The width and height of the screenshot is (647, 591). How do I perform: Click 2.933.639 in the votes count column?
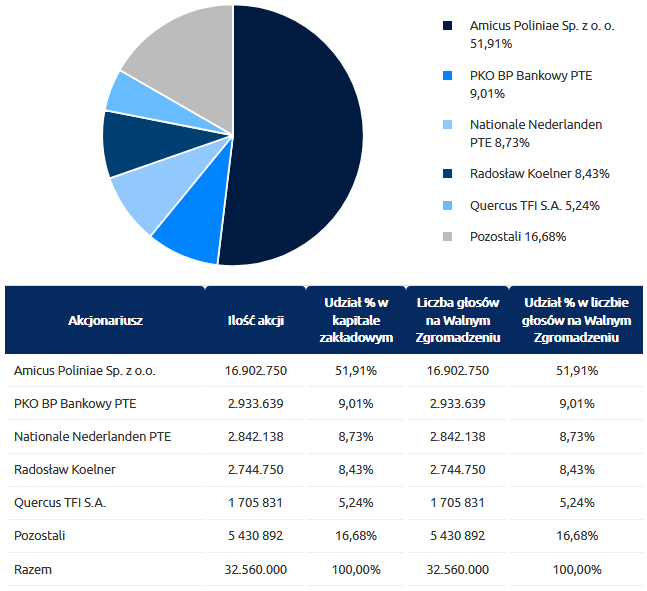pos(458,404)
